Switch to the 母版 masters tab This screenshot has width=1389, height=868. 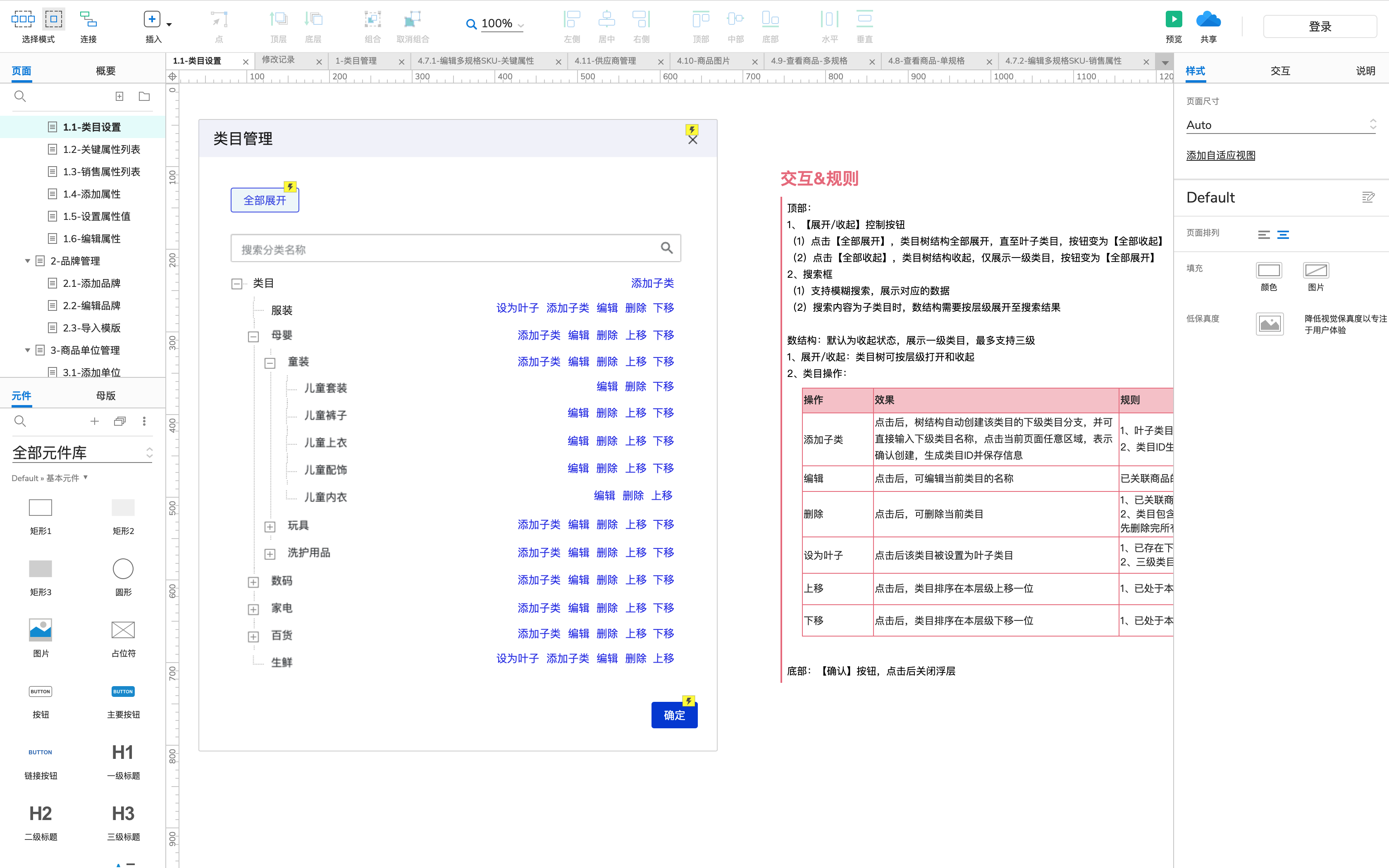105,396
